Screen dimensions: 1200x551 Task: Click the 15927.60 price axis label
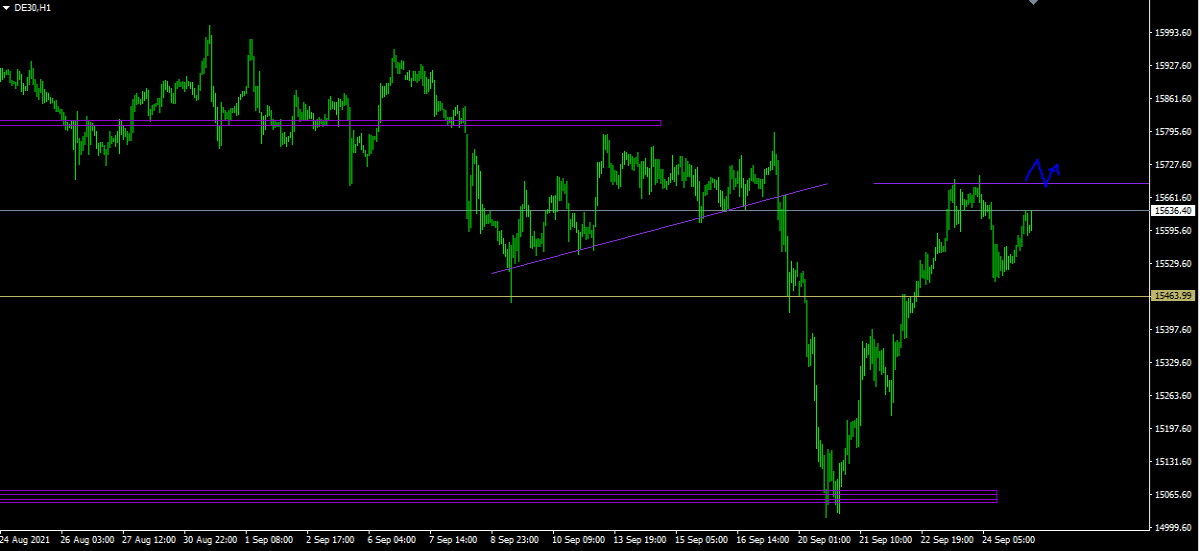[1172, 66]
